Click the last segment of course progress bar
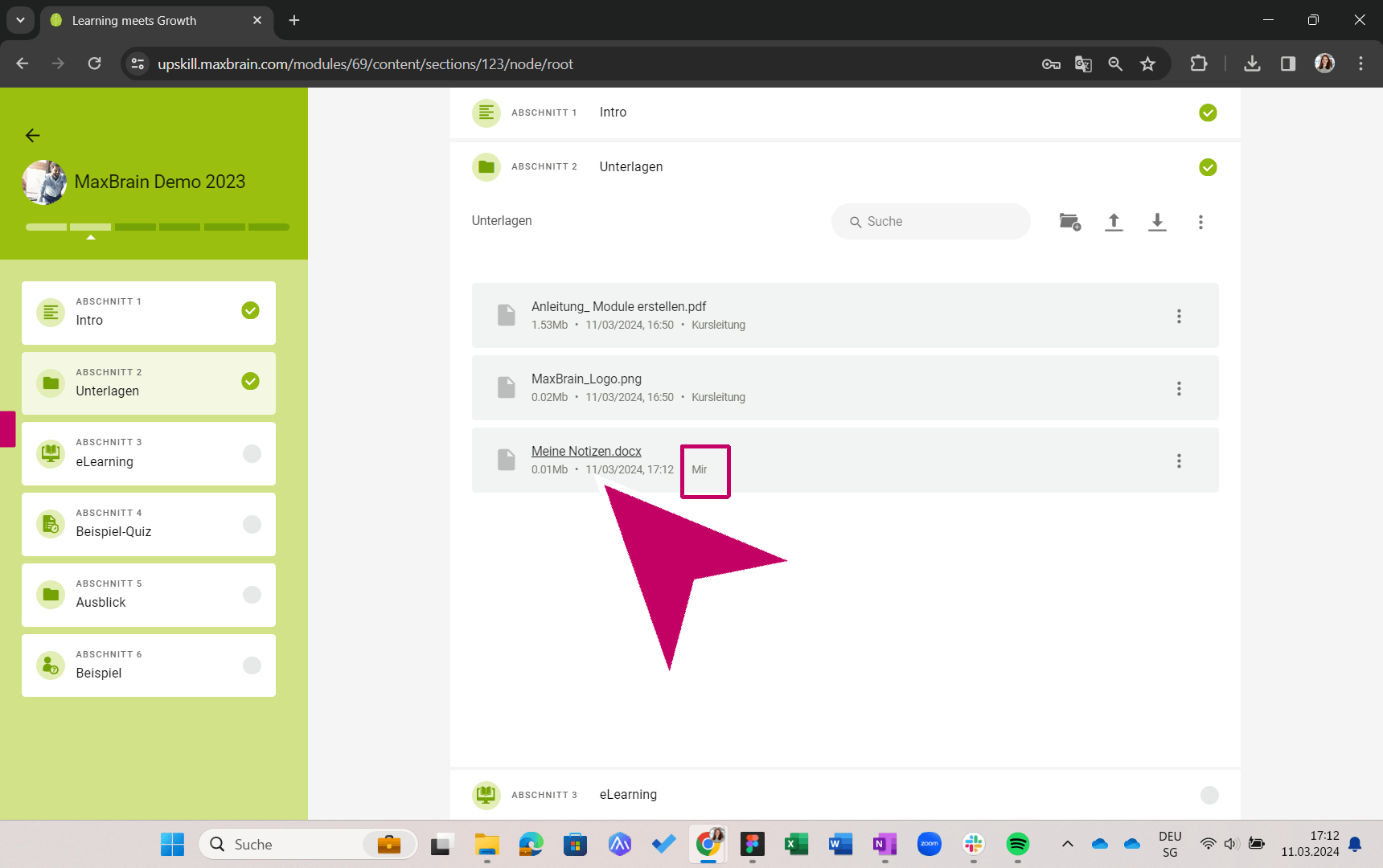The image size is (1383, 868). click(x=269, y=227)
